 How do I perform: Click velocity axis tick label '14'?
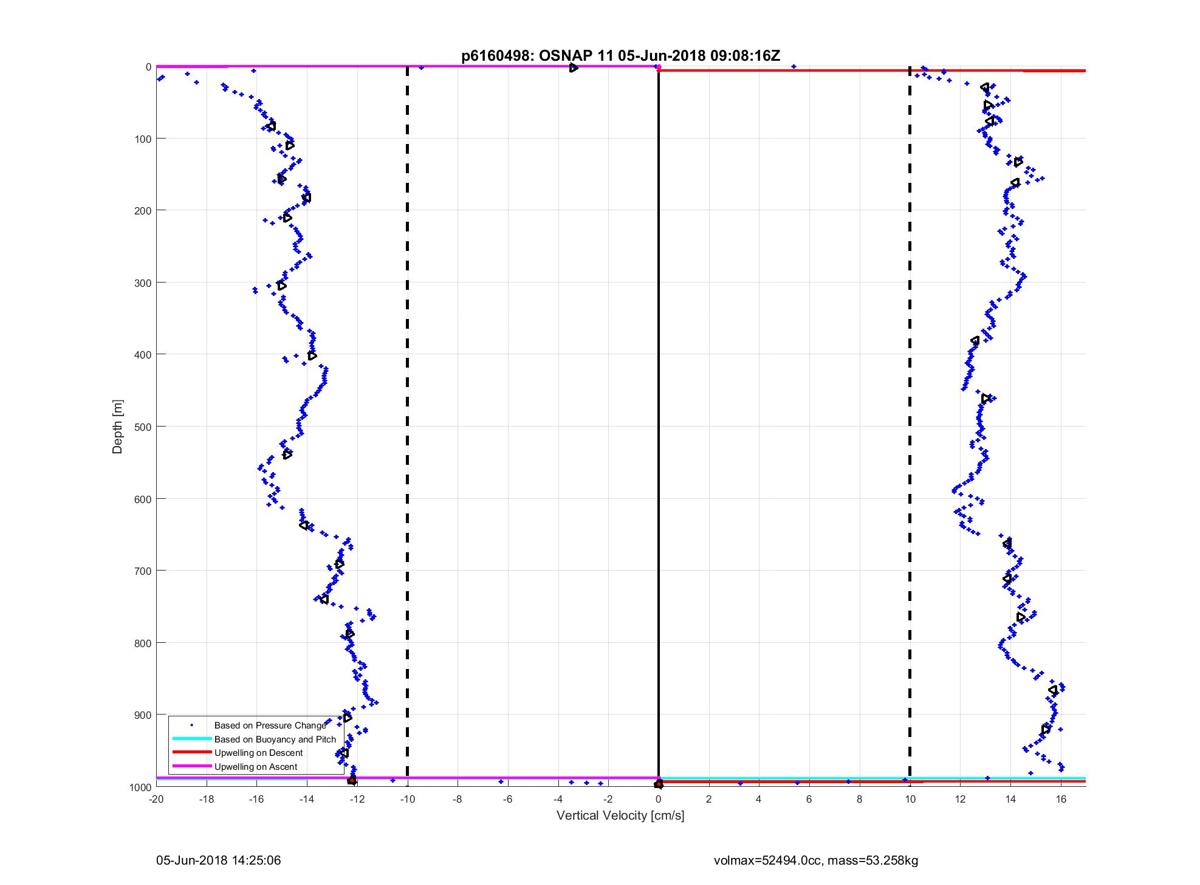point(1010,799)
